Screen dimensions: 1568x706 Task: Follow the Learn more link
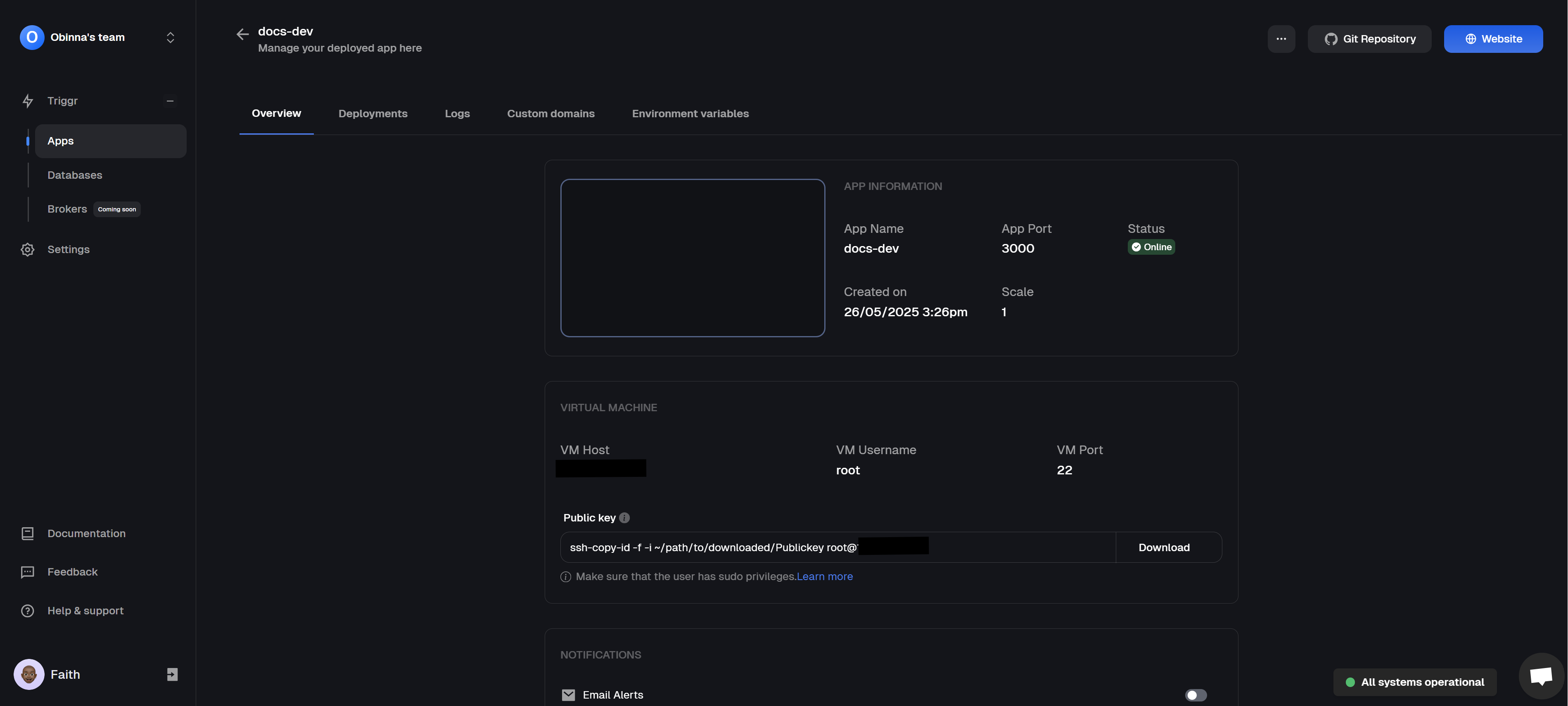point(824,576)
